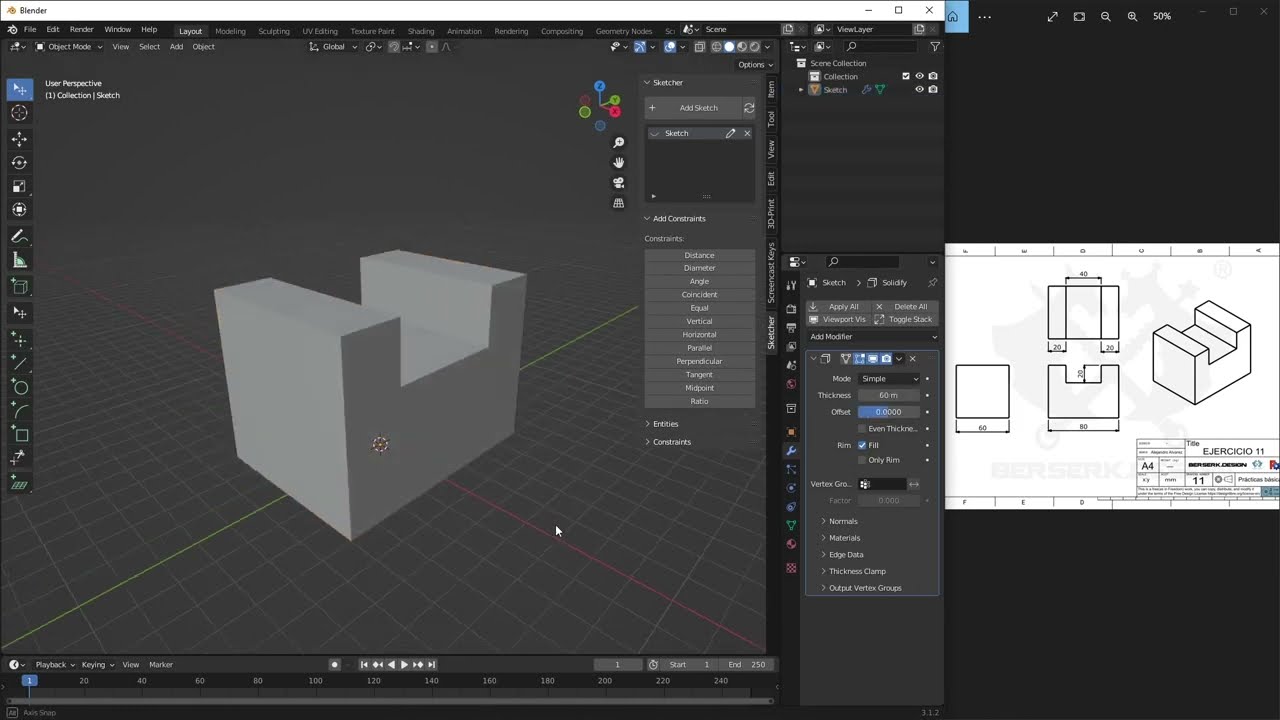Switch to Solid viewport shading
Viewport: 1280px width, 720px height.
point(729,46)
